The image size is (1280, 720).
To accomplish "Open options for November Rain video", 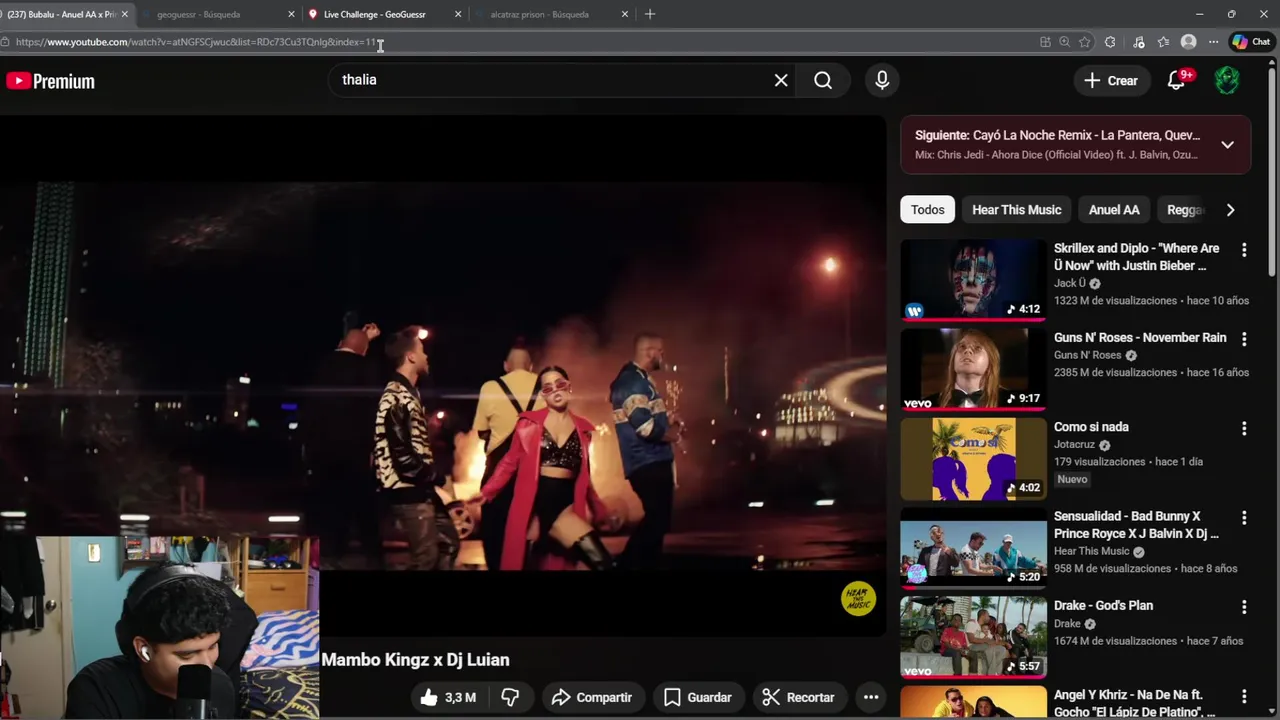I will pyautogui.click(x=1244, y=339).
